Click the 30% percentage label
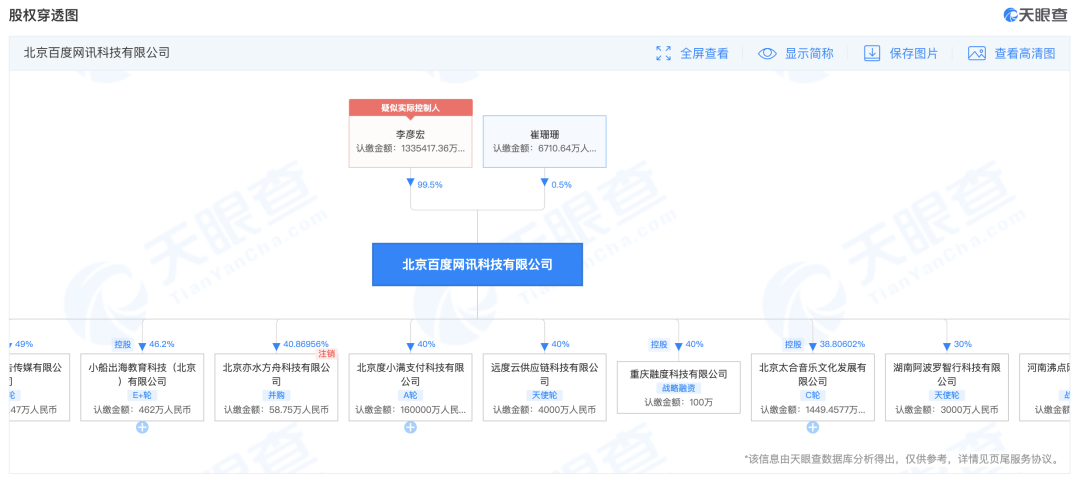 pyautogui.click(x=962, y=344)
